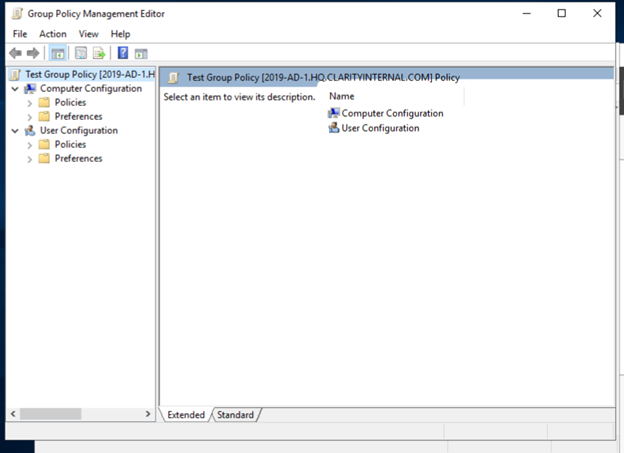Viewport: 624px width, 453px height.
Task: Click the Export List toolbar icon
Action: (x=99, y=53)
